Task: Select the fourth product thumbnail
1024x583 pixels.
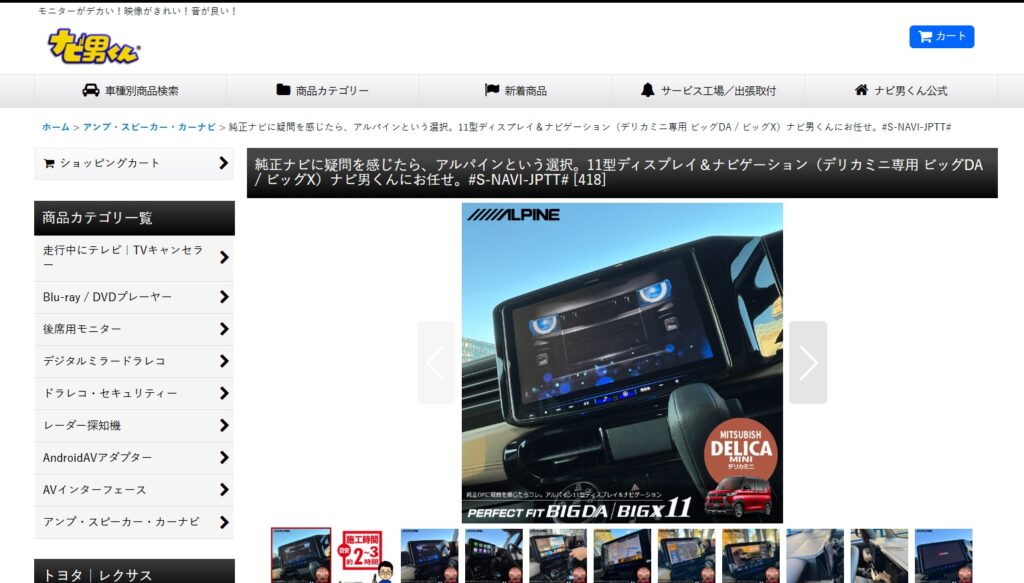Action: click(494, 556)
